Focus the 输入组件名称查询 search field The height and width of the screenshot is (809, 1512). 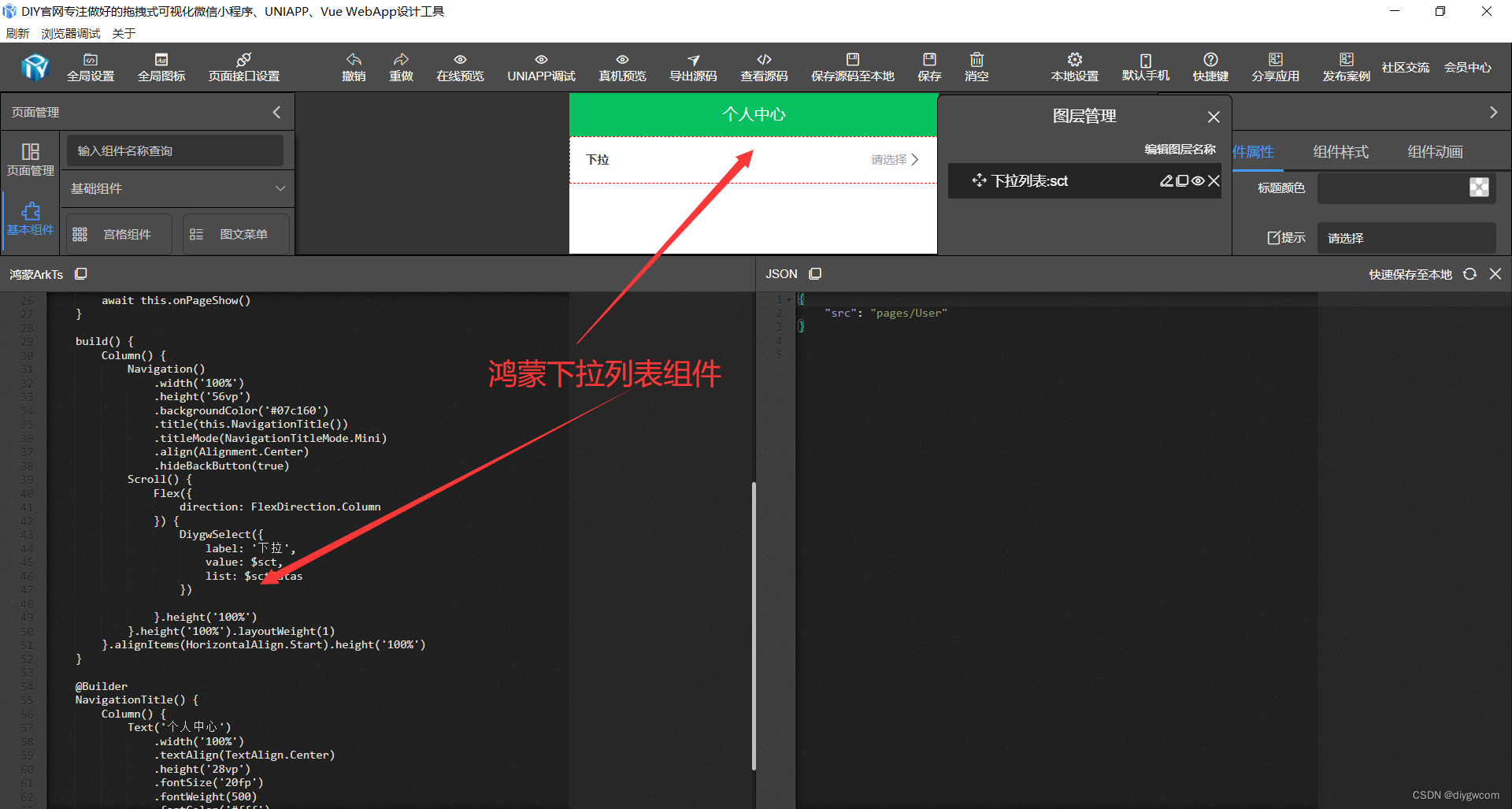click(x=175, y=150)
